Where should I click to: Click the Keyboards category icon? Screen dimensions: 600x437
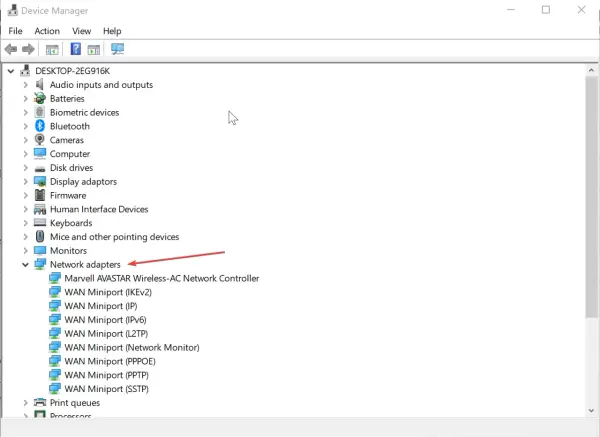40,222
